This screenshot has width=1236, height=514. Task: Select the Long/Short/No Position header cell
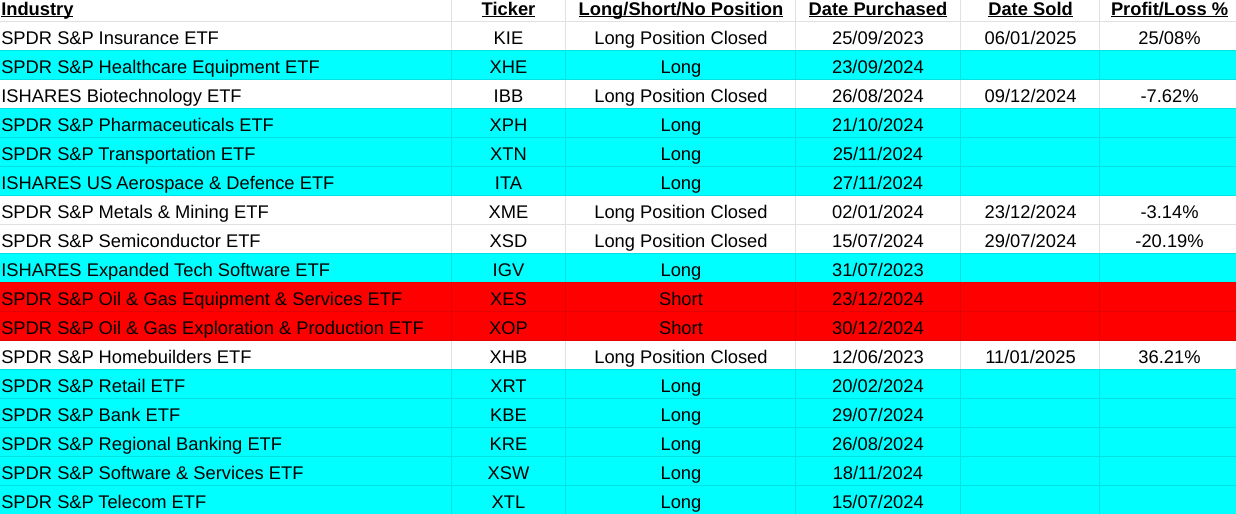point(680,9)
